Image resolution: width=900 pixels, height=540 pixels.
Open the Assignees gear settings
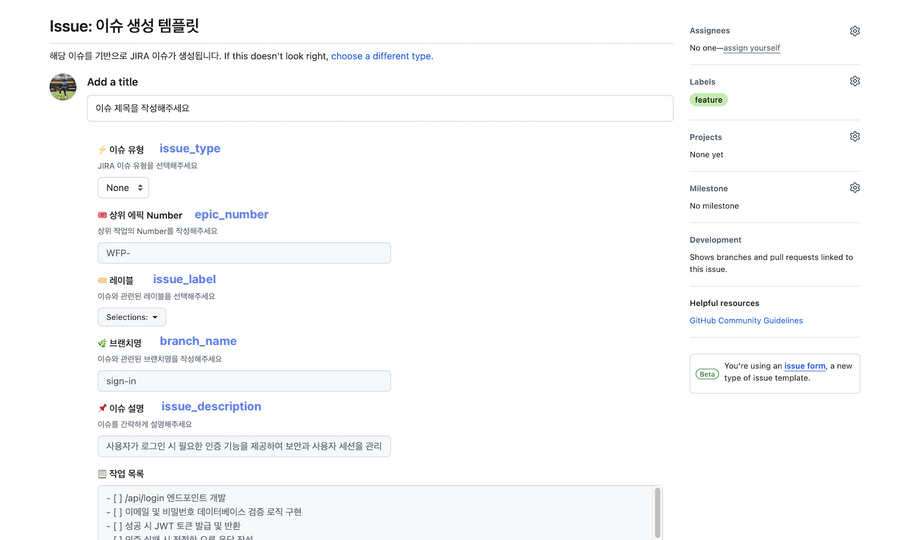click(x=855, y=31)
